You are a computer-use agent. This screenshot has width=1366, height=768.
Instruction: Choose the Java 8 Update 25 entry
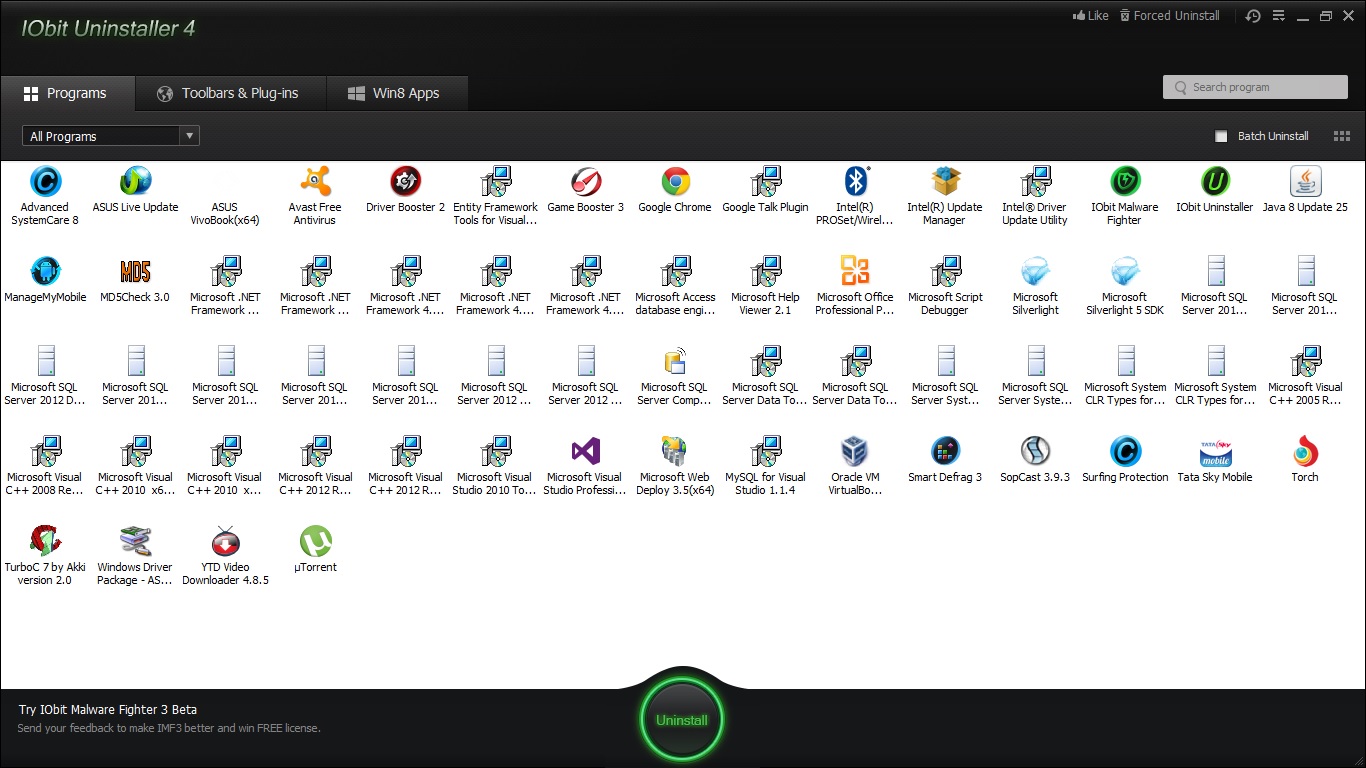[x=1305, y=183]
